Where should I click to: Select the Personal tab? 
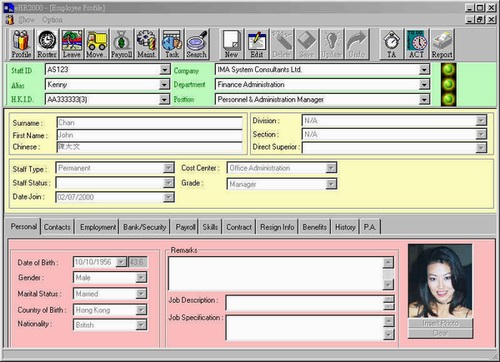pos(24,226)
